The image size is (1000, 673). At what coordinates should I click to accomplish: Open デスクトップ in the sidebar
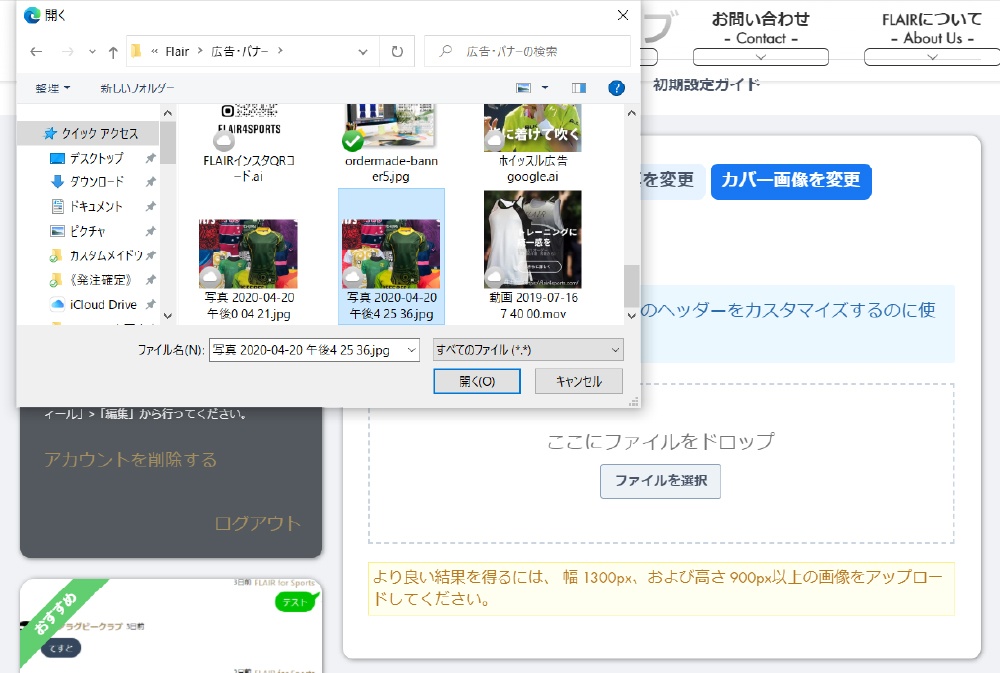[96, 158]
